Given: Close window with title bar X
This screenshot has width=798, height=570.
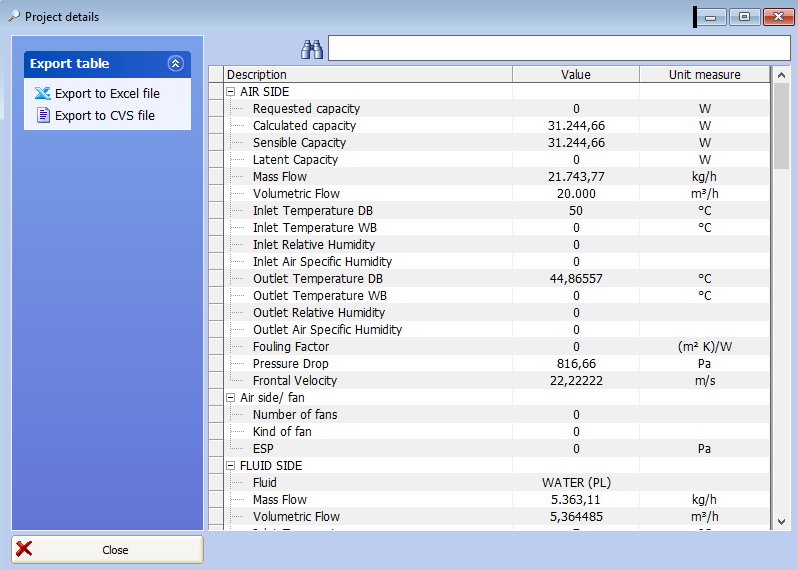Looking at the screenshot, I should click(x=778, y=17).
